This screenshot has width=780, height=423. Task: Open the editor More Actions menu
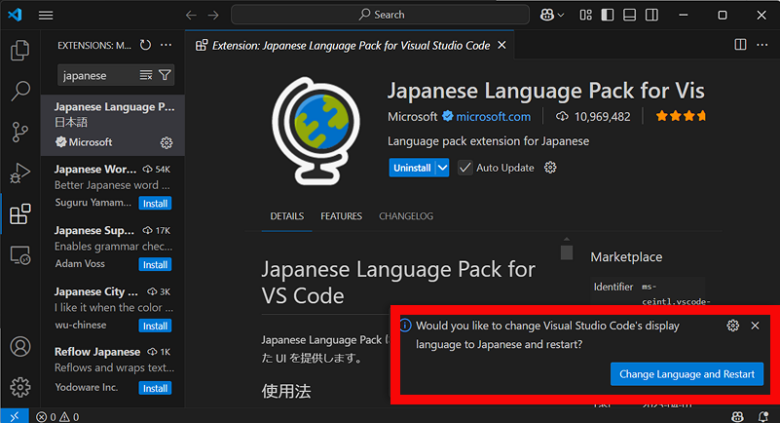pyautogui.click(x=762, y=45)
